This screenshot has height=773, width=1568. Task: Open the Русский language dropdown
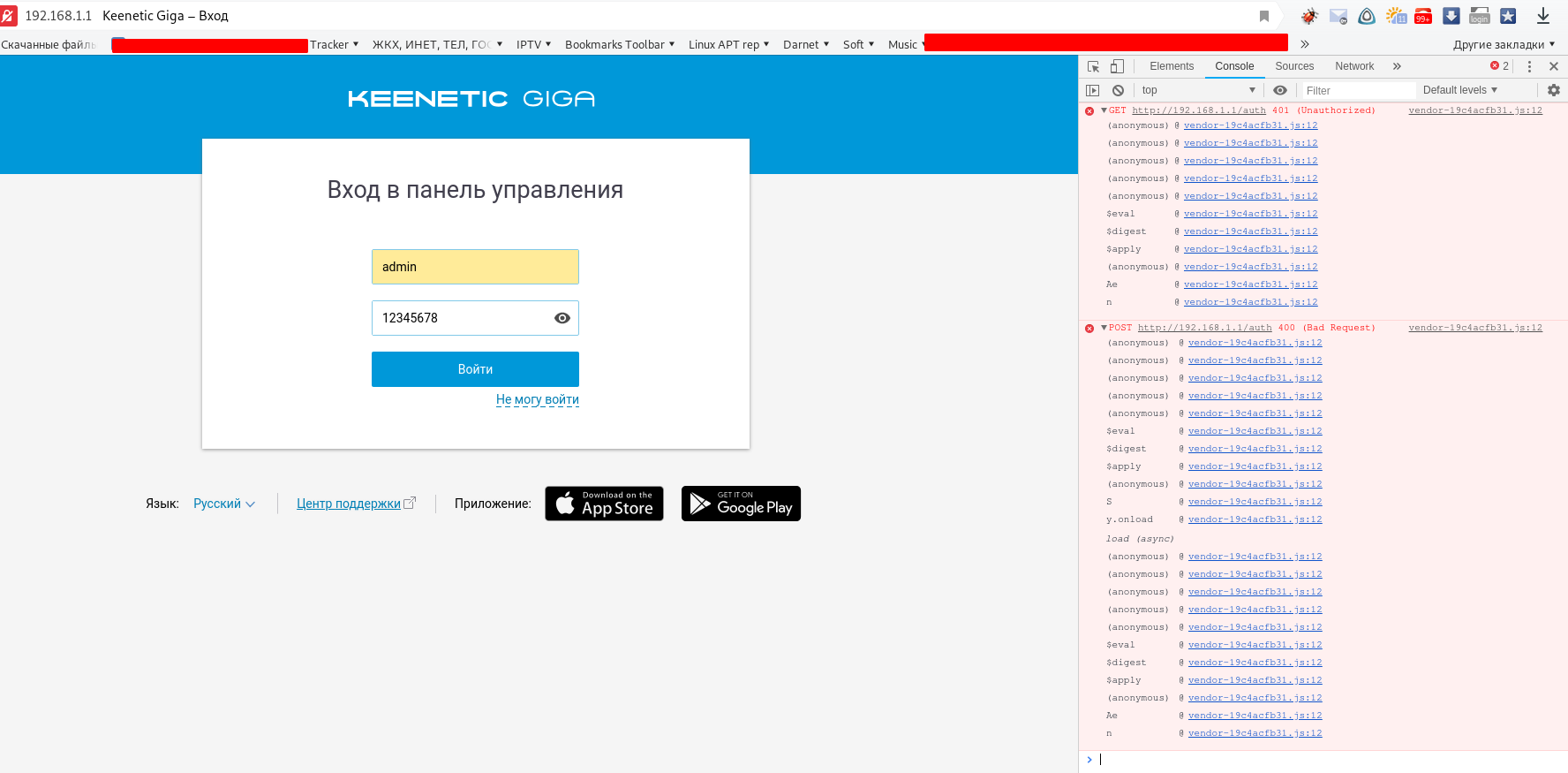[x=224, y=504]
